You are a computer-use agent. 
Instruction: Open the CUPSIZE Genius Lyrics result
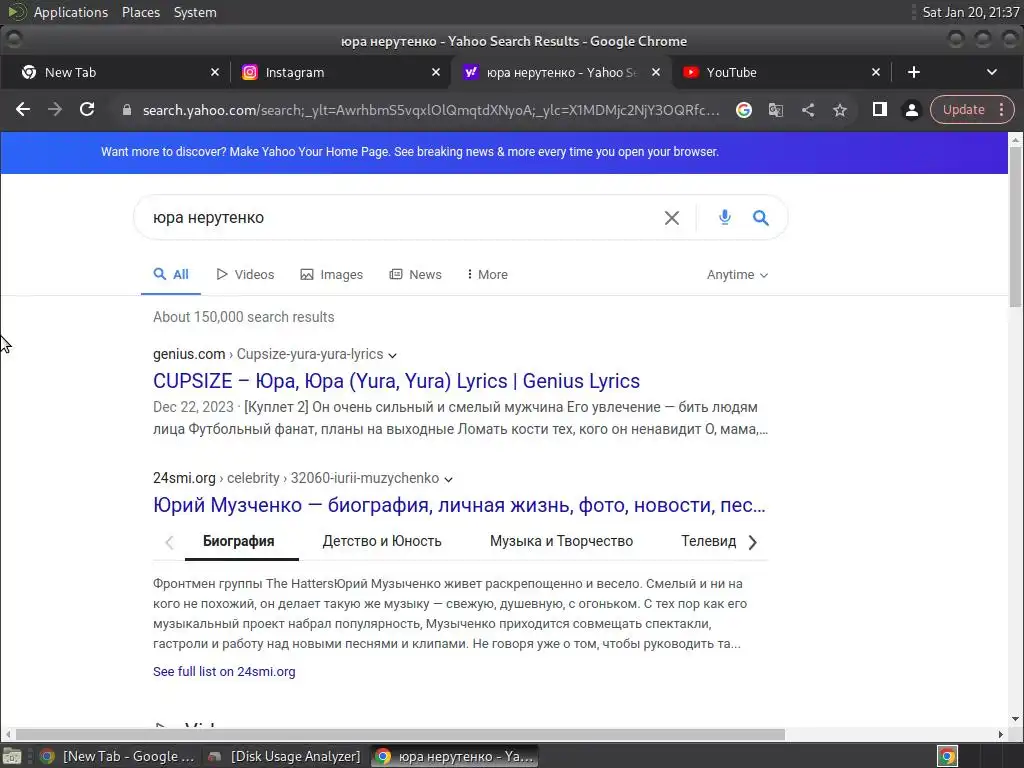[396, 381]
